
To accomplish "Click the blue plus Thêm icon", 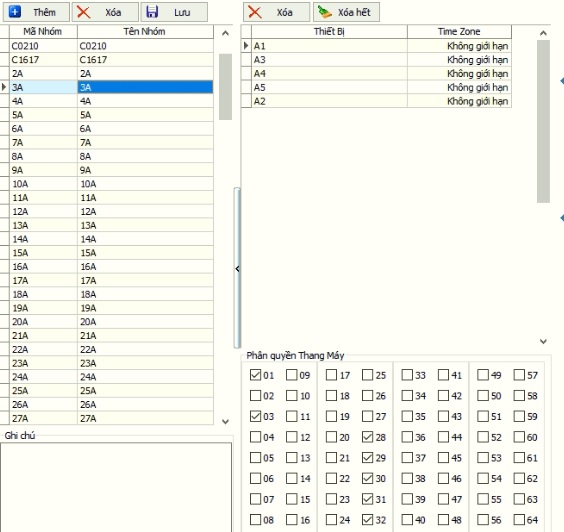I will (x=15, y=12).
